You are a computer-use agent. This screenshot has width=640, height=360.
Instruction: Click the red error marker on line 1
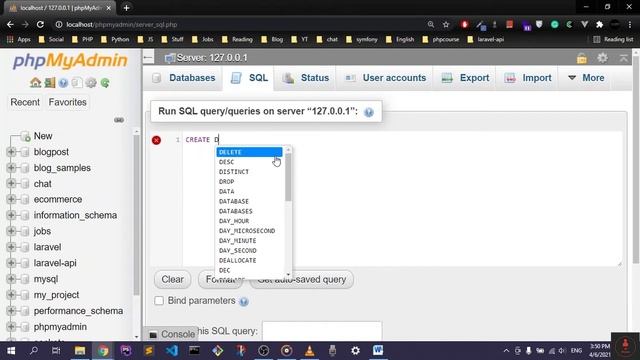pyautogui.click(x=156, y=140)
